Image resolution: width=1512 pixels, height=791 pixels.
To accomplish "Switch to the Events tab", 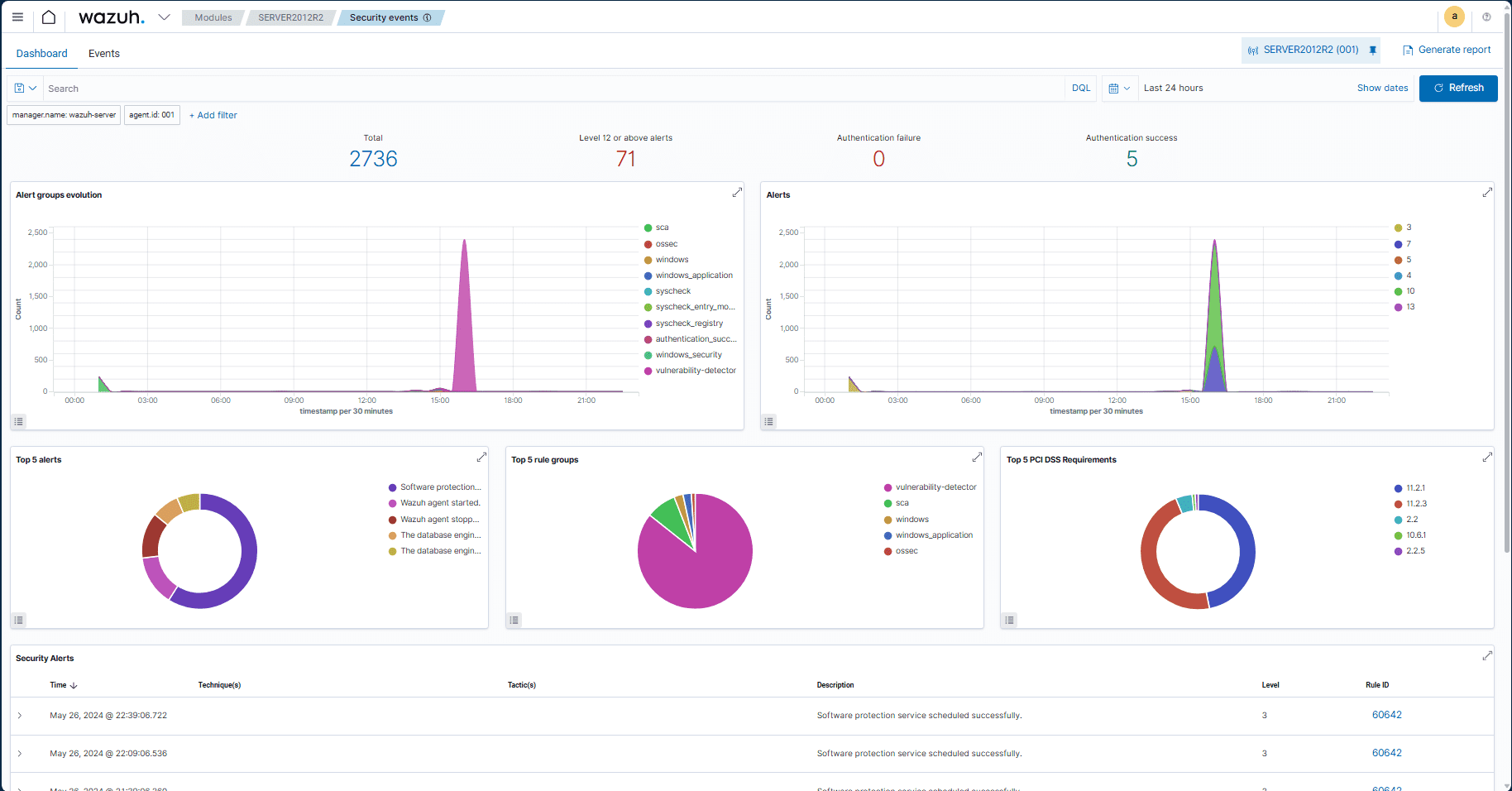I will tap(104, 54).
